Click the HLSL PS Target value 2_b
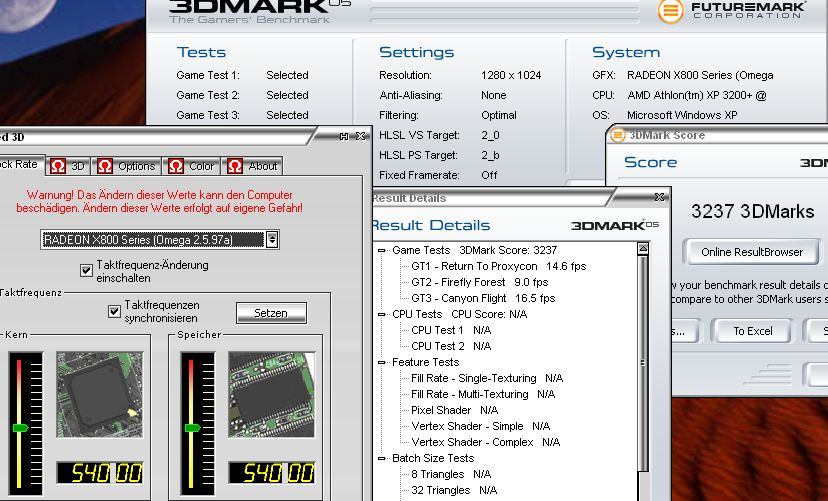Image resolution: width=828 pixels, height=501 pixels. pyautogui.click(x=490, y=155)
